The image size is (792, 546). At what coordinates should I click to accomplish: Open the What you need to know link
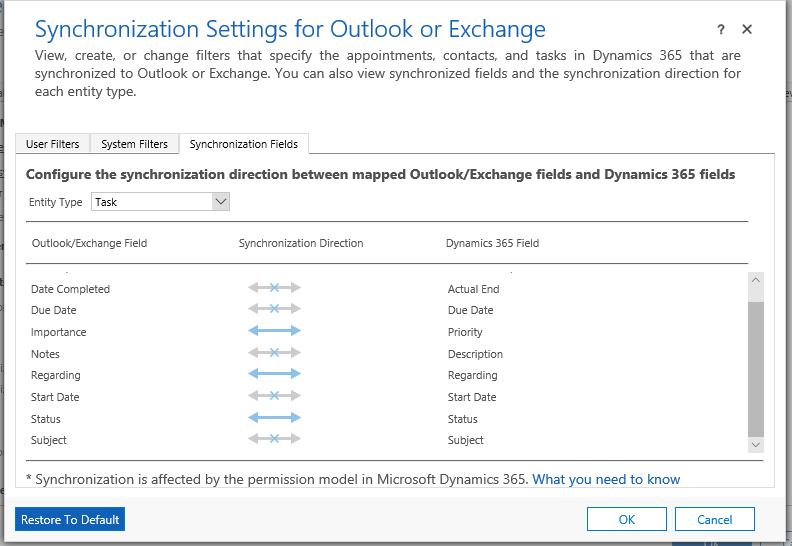606,479
